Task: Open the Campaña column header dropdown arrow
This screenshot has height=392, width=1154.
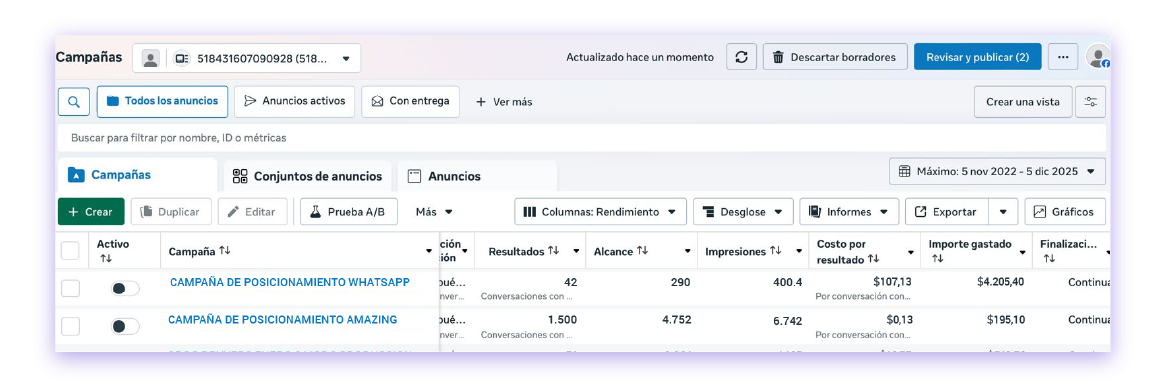Action: point(429,252)
